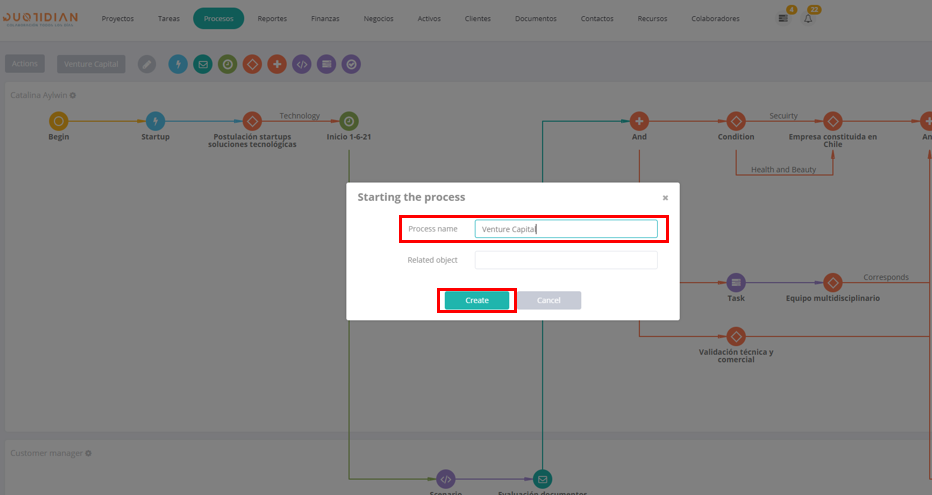Open settings gear next to Customer manager
This screenshot has width=932, height=495.
tap(88, 453)
